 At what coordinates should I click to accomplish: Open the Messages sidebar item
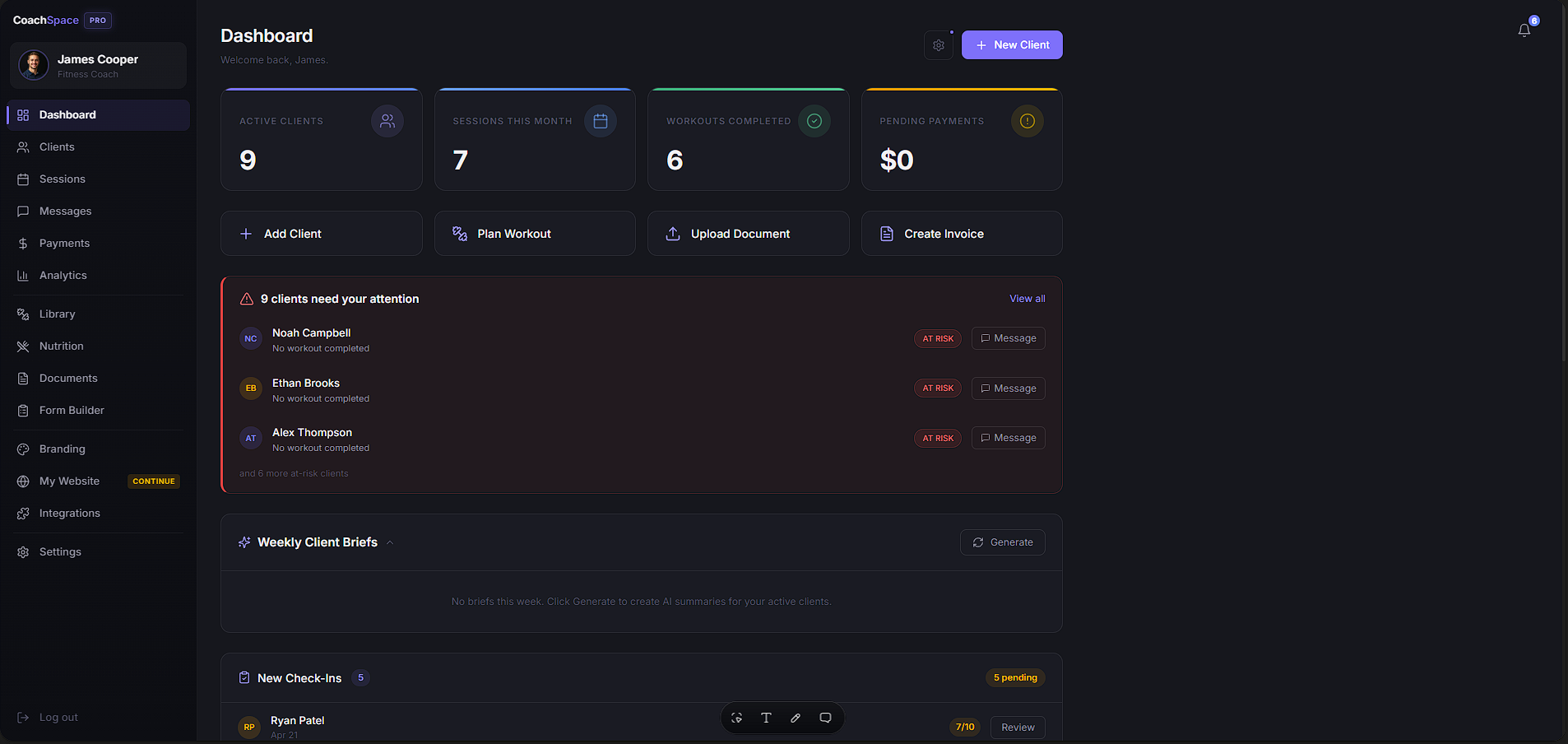click(98, 212)
